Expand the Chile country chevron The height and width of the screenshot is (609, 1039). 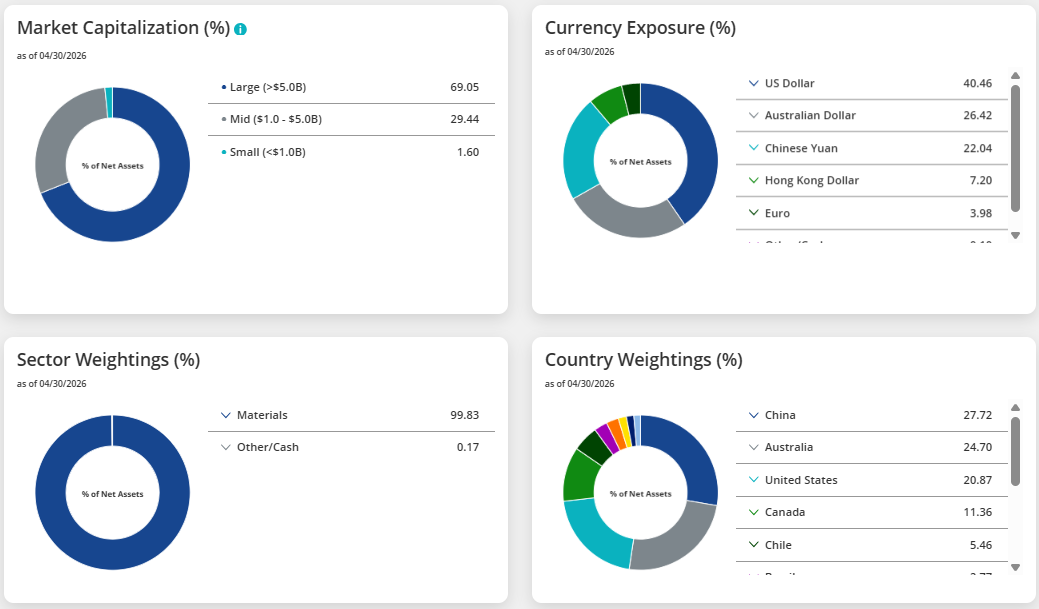[x=753, y=545]
